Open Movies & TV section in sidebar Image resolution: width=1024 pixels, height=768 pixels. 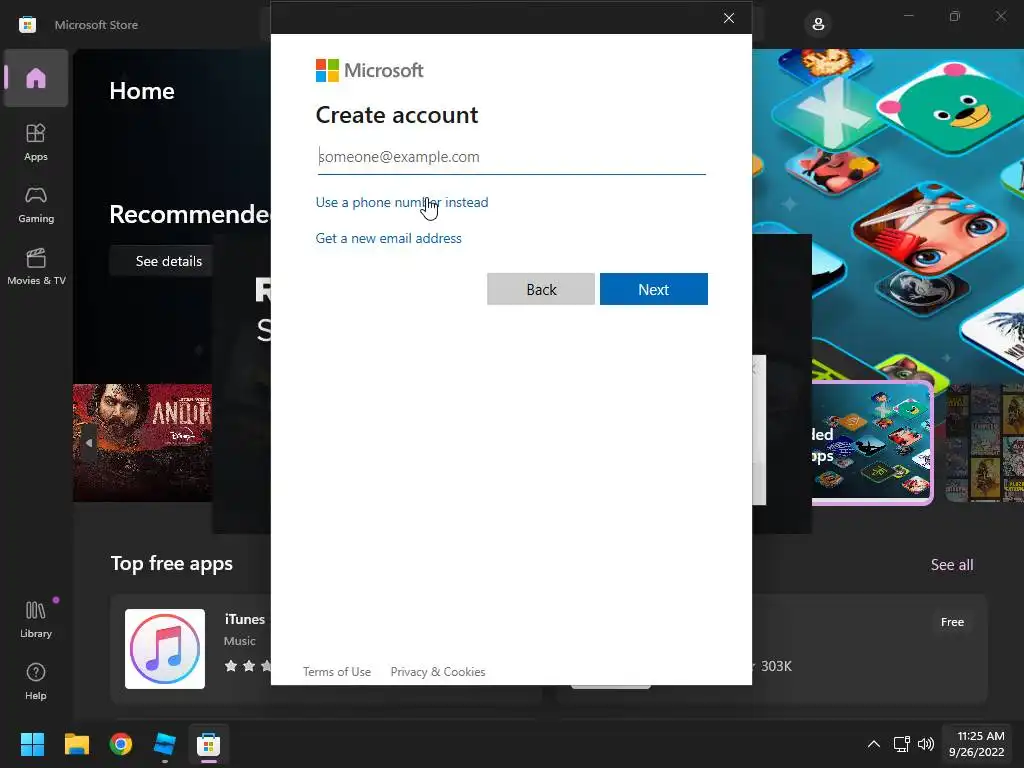tap(36, 266)
